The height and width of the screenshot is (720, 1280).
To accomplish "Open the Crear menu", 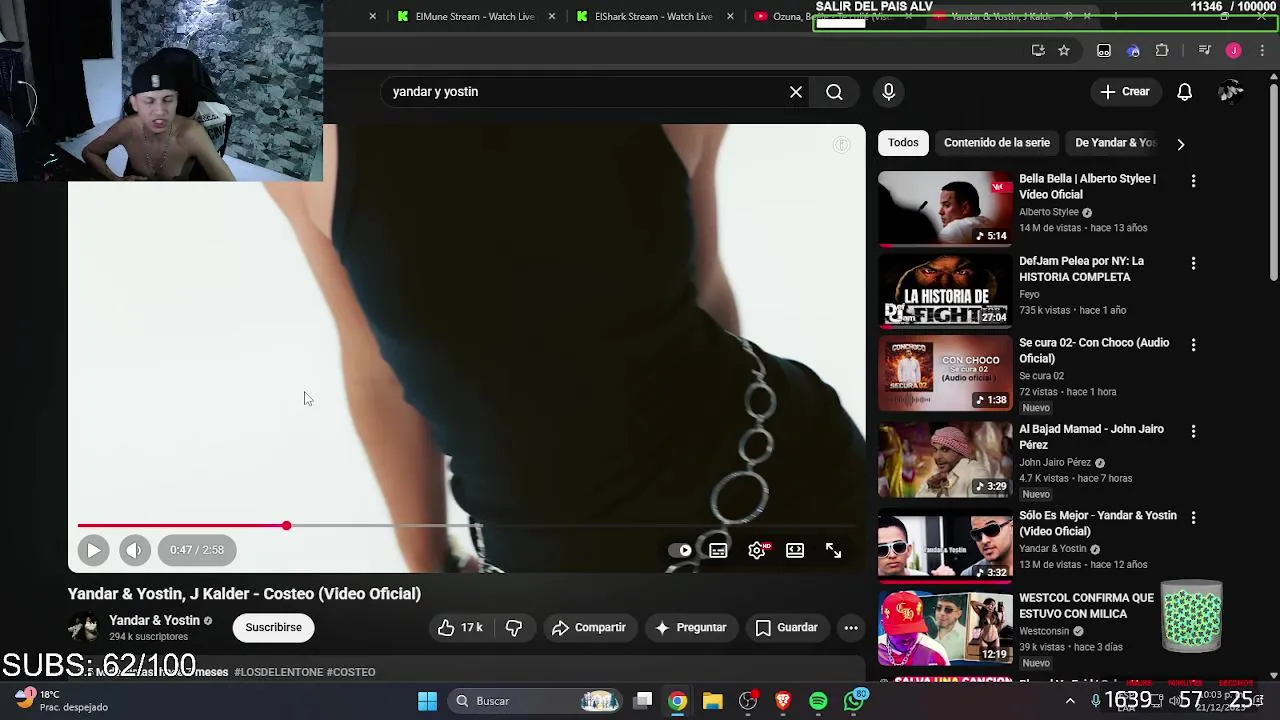I will 1126,92.
